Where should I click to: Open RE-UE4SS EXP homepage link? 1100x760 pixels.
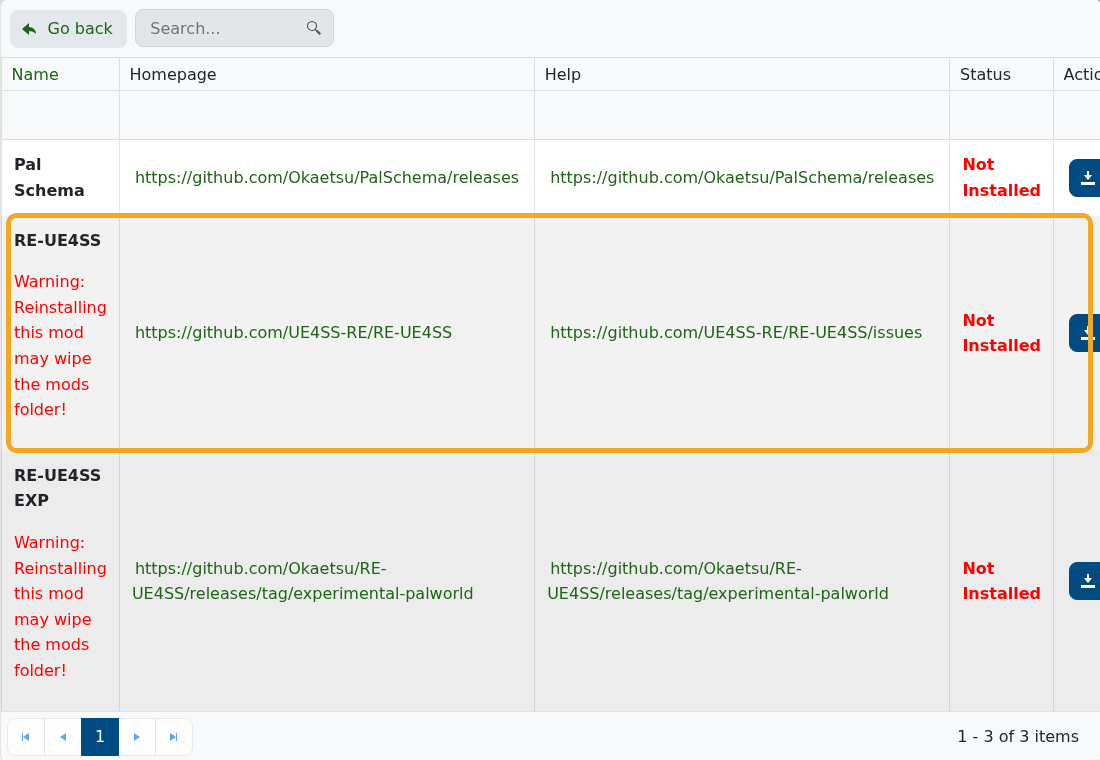(302, 581)
